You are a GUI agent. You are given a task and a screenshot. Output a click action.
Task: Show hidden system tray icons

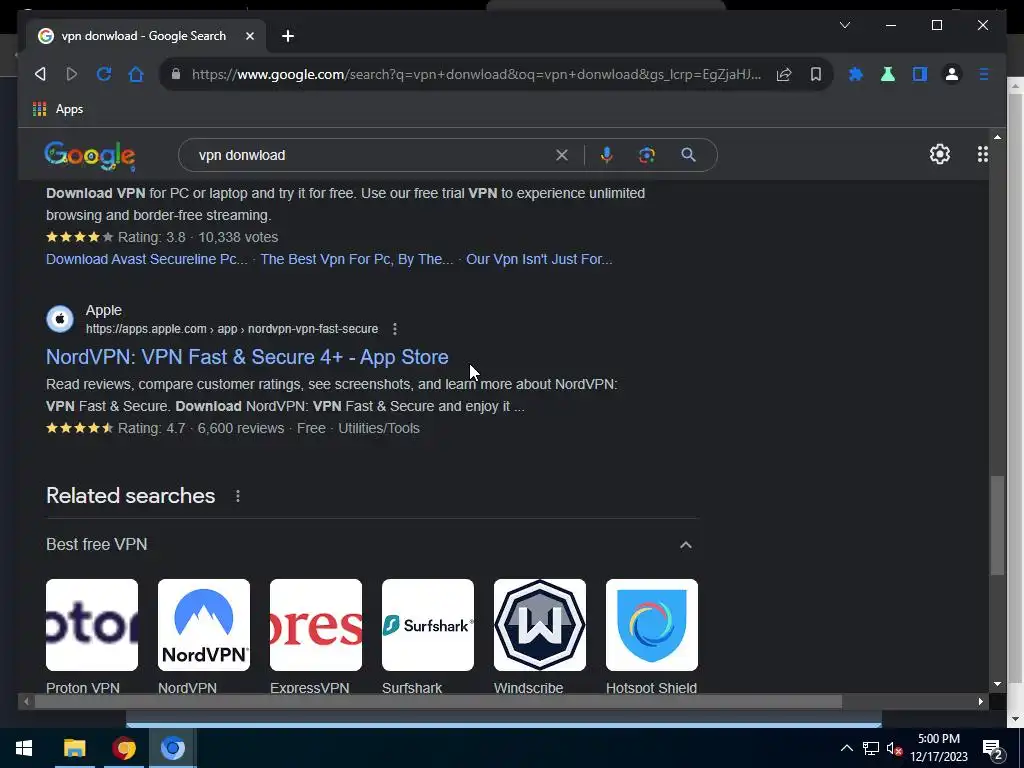point(846,748)
